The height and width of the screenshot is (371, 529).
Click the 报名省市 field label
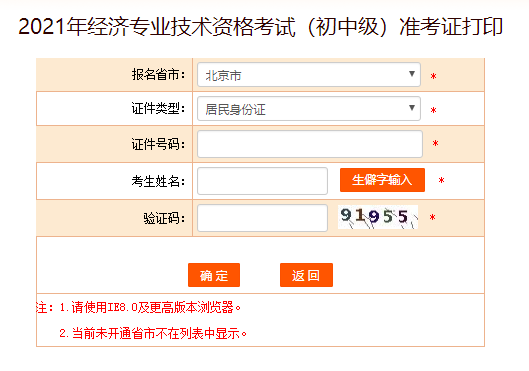coord(158,75)
